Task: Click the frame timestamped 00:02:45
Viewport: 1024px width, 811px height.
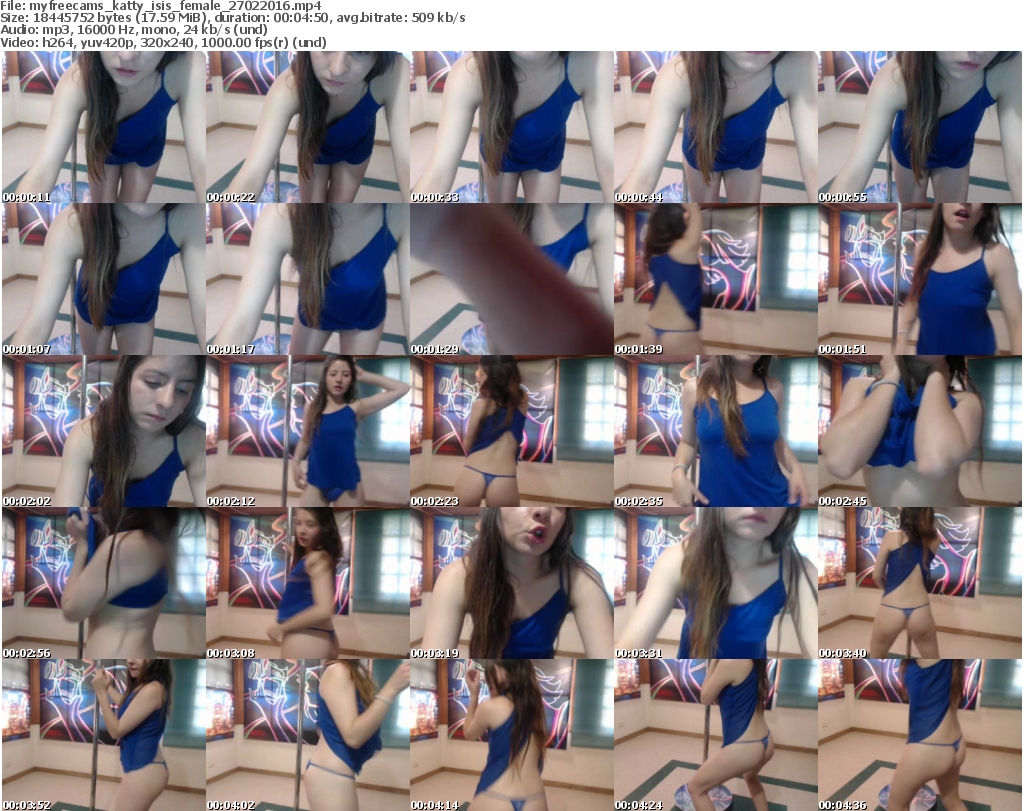Action: (920, 431)
